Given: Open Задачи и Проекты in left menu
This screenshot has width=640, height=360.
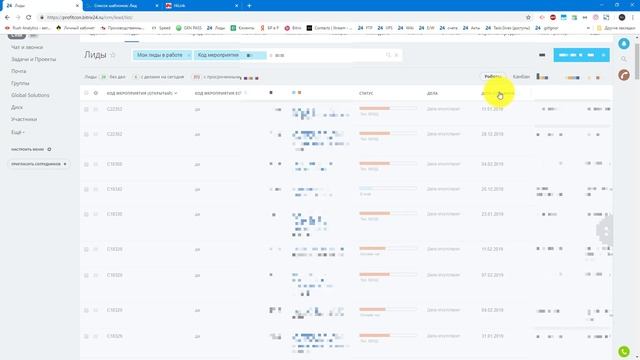Looking at the screenshot, I should click(33, 60).
